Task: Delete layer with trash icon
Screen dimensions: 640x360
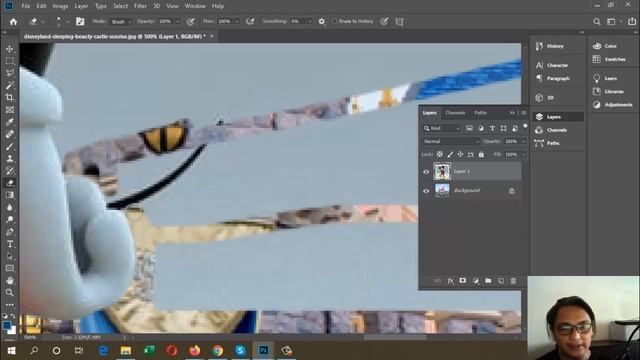Action: point(513,281)
